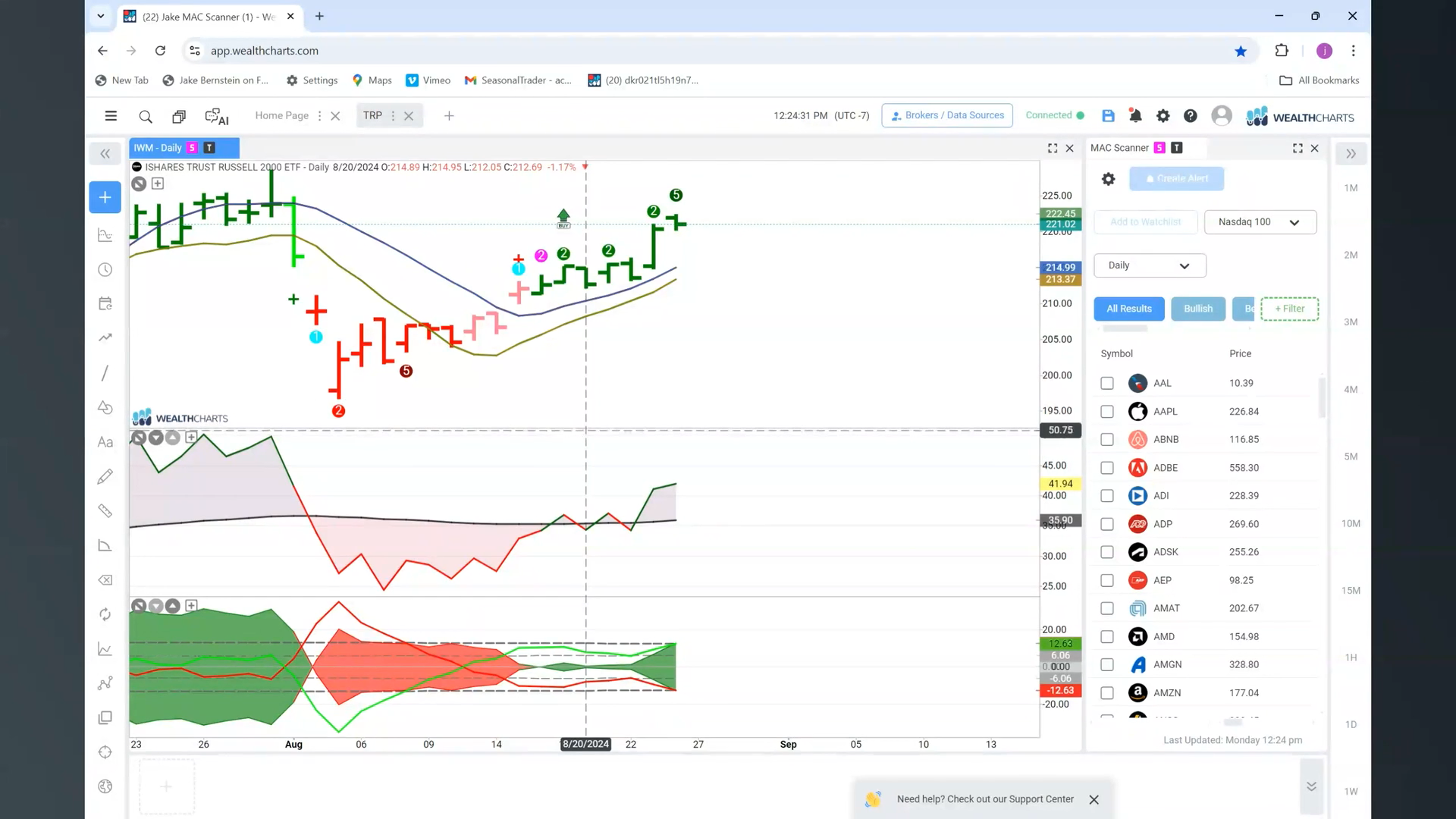Viewport: 1456px width, 819px height.
Task: Close the IWM chart panel
Action: (1070, 148)
